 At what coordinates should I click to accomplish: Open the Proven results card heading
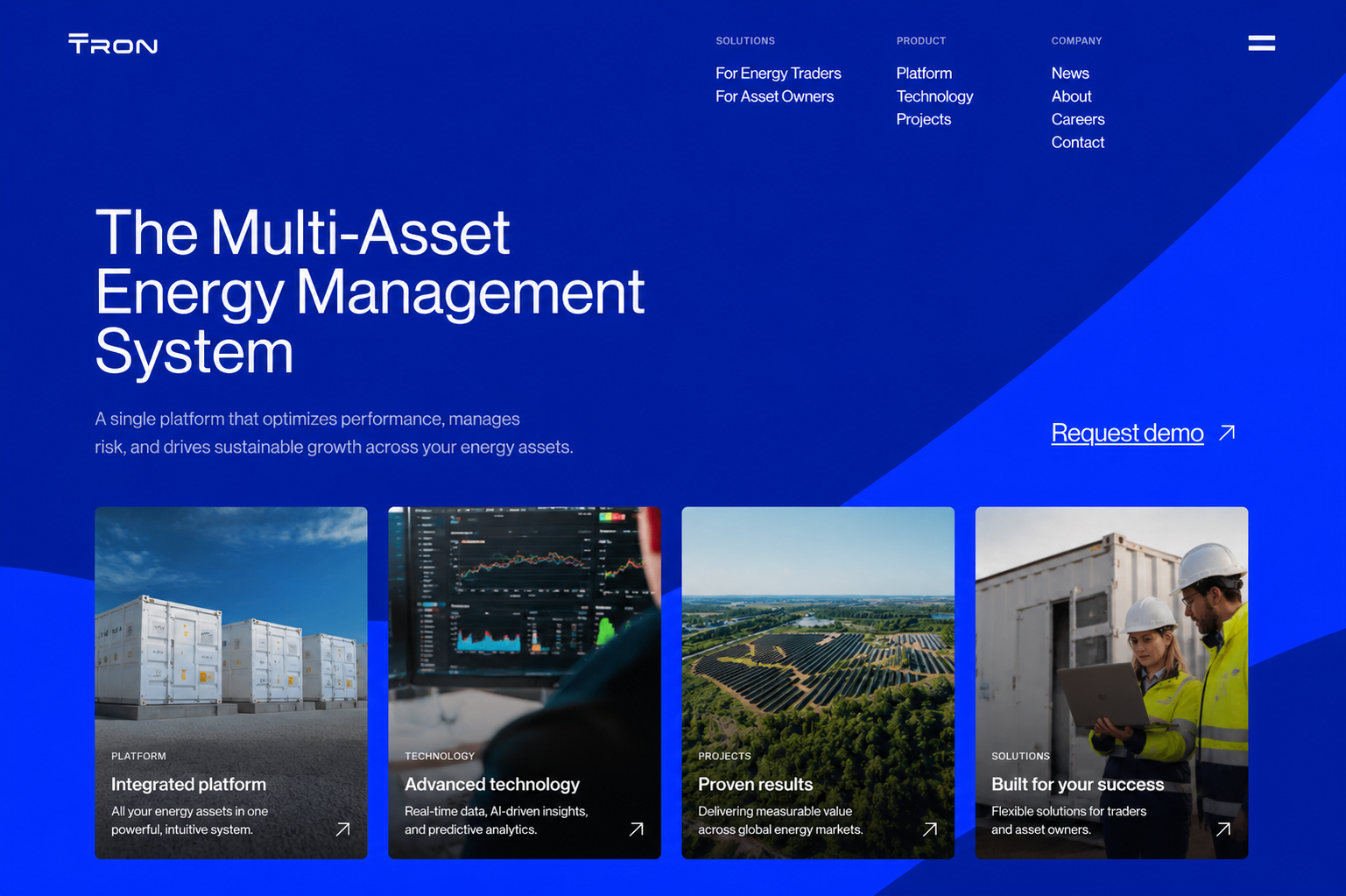(755, 785)
